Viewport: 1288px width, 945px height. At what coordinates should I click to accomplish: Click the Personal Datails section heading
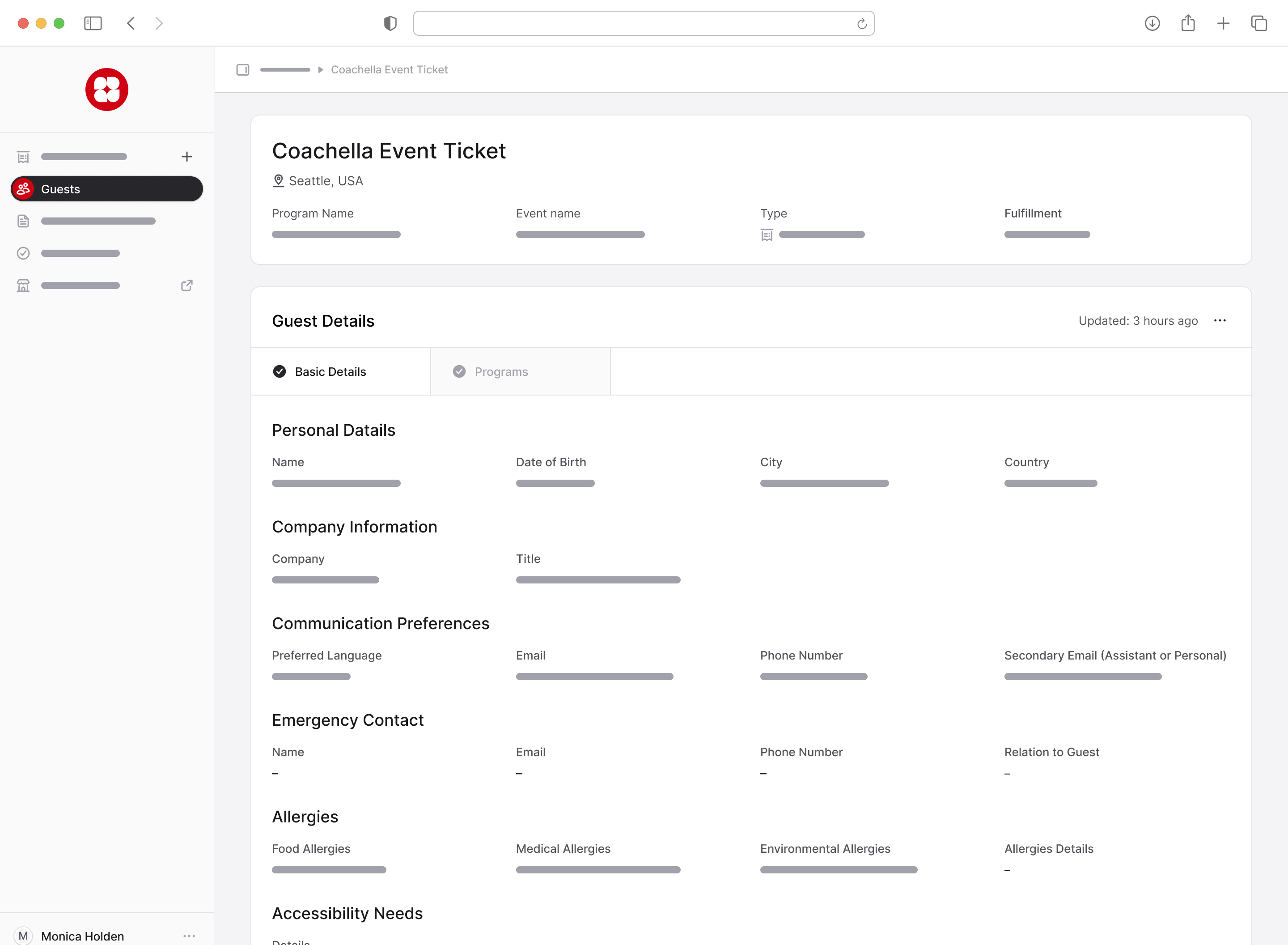coord(333,430)
